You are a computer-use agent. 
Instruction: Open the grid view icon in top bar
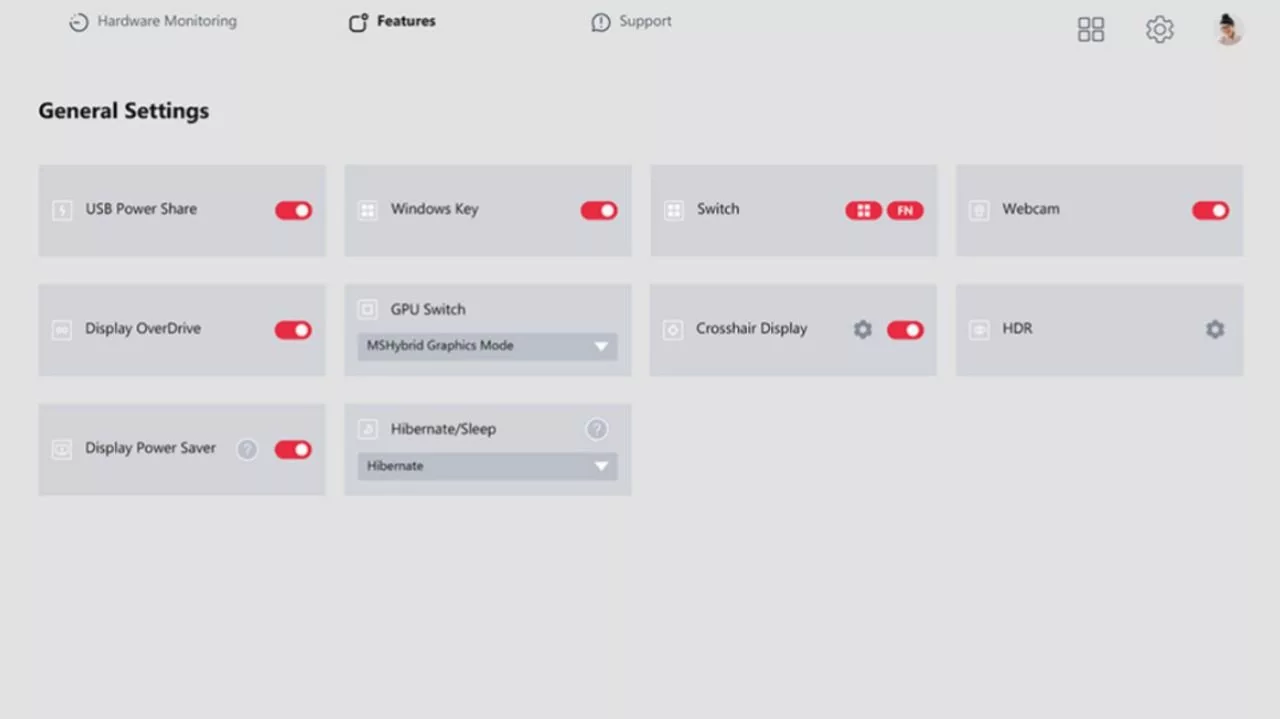click(x=1090, y=30)
